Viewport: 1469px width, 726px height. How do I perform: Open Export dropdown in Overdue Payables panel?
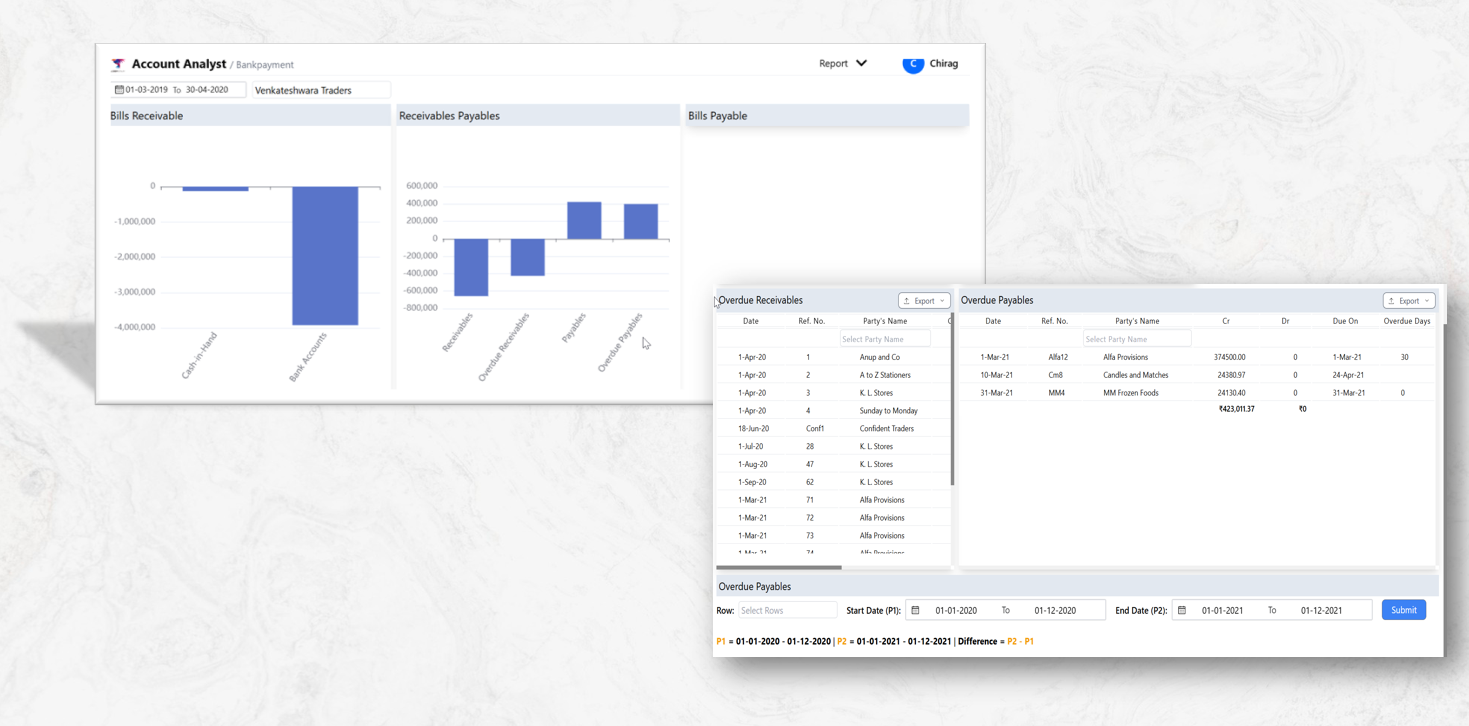pos(1408,301)
